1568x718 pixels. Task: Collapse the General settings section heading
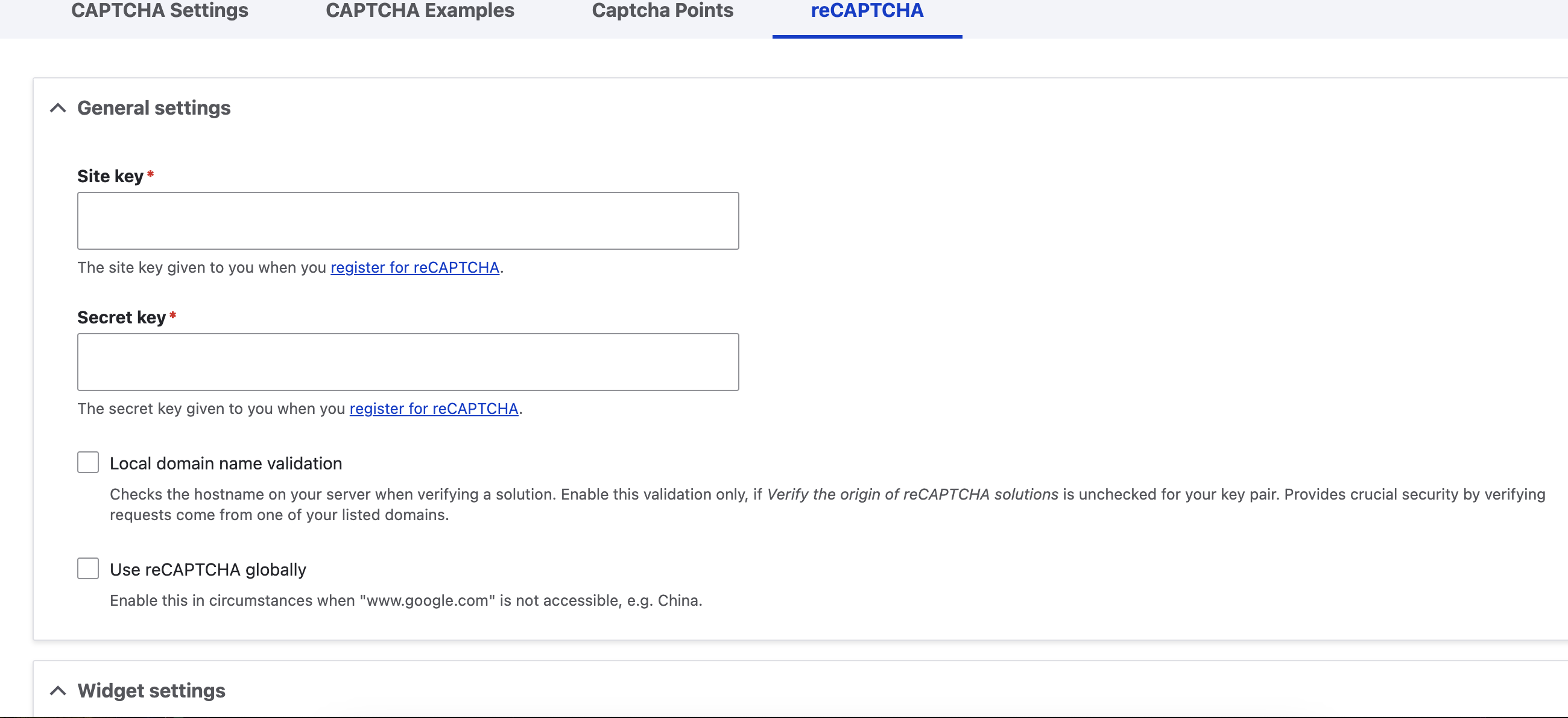153,109
